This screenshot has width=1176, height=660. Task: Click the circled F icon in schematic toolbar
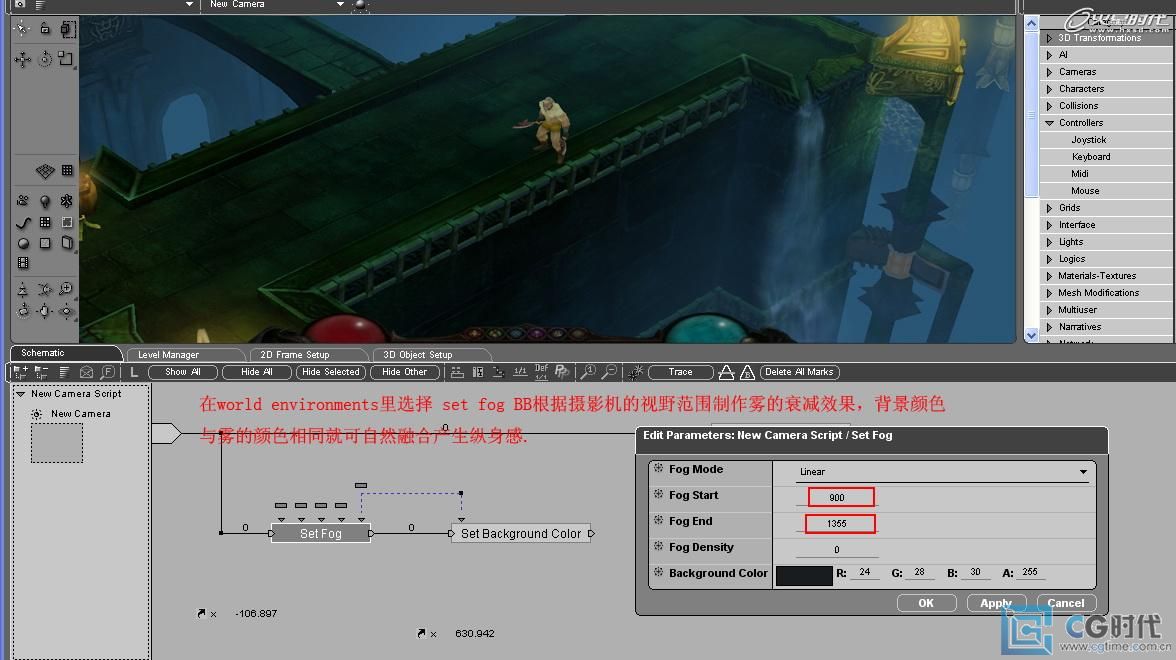click(x=108, y=372)
